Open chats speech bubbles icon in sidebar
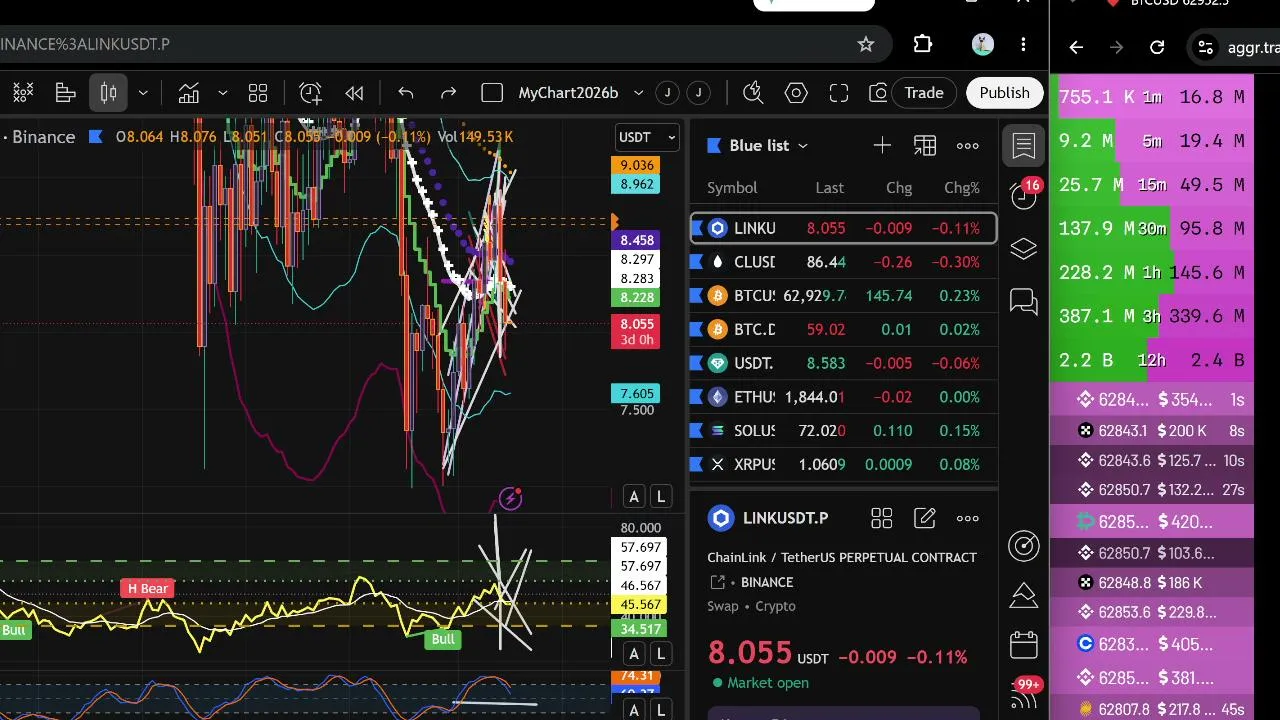 [1024, 301]
